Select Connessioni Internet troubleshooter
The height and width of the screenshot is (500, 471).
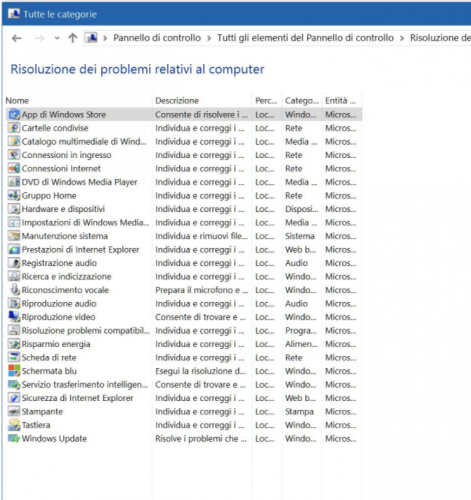[x=184, y=168]
